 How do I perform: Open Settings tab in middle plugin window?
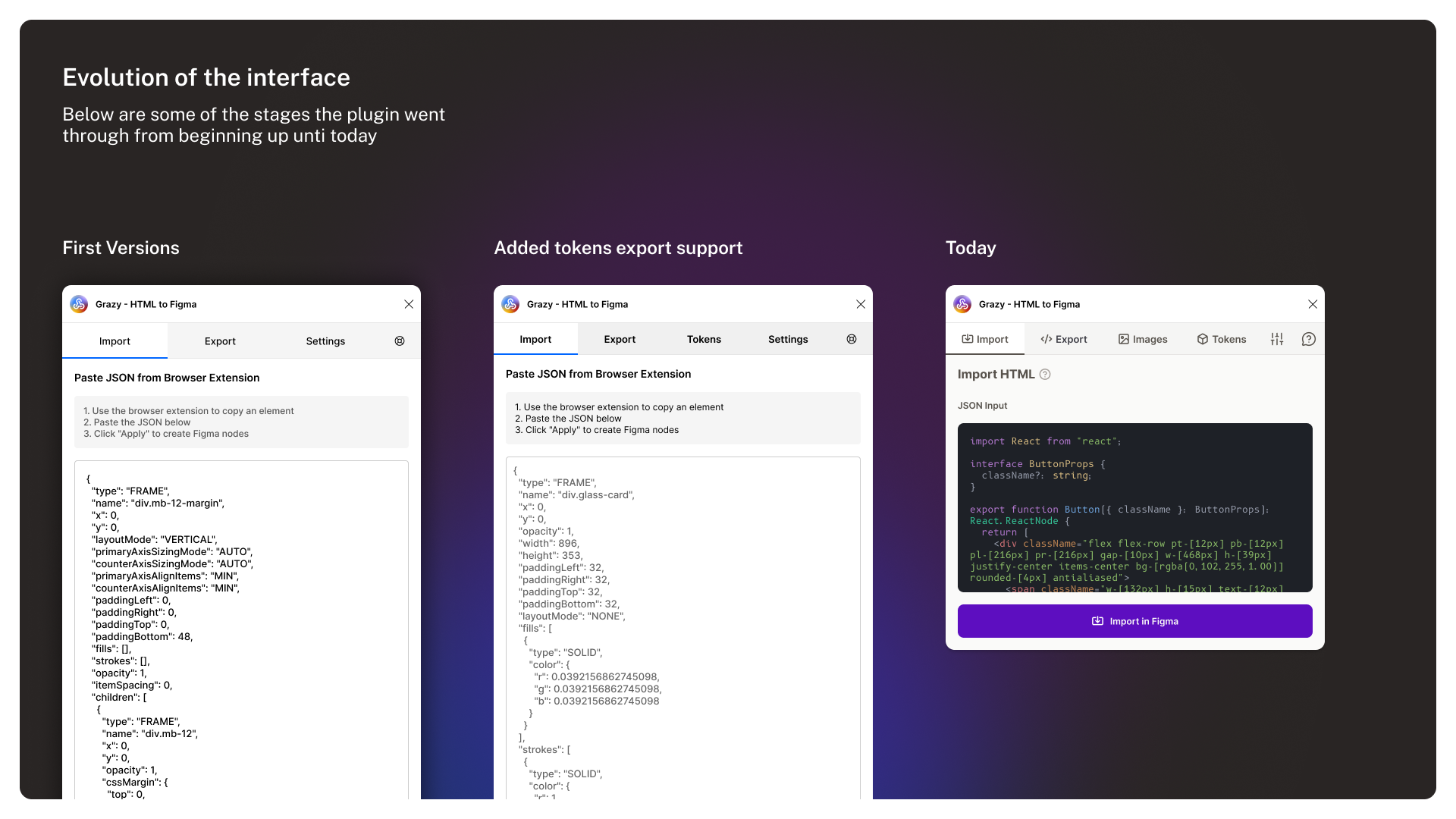pos(788,339)
